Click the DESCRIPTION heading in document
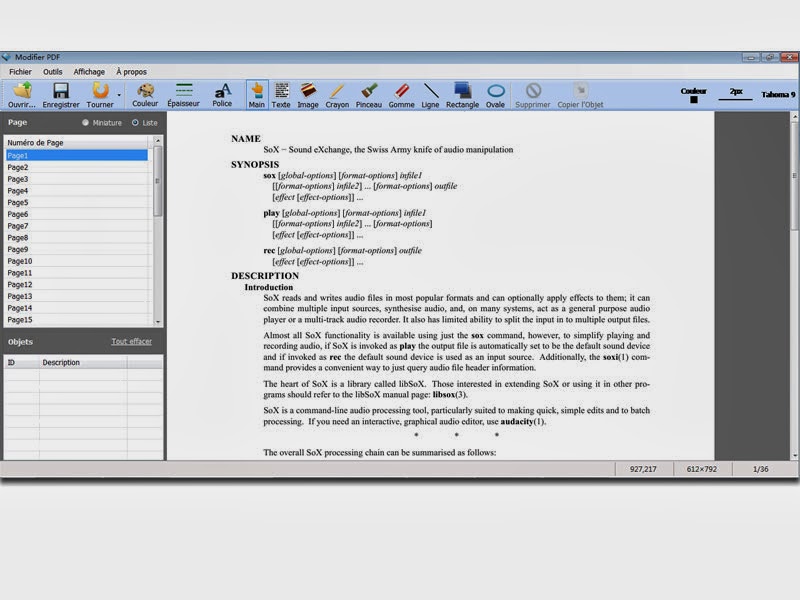Viewport: 800px width, 600px height. [265, 276]
